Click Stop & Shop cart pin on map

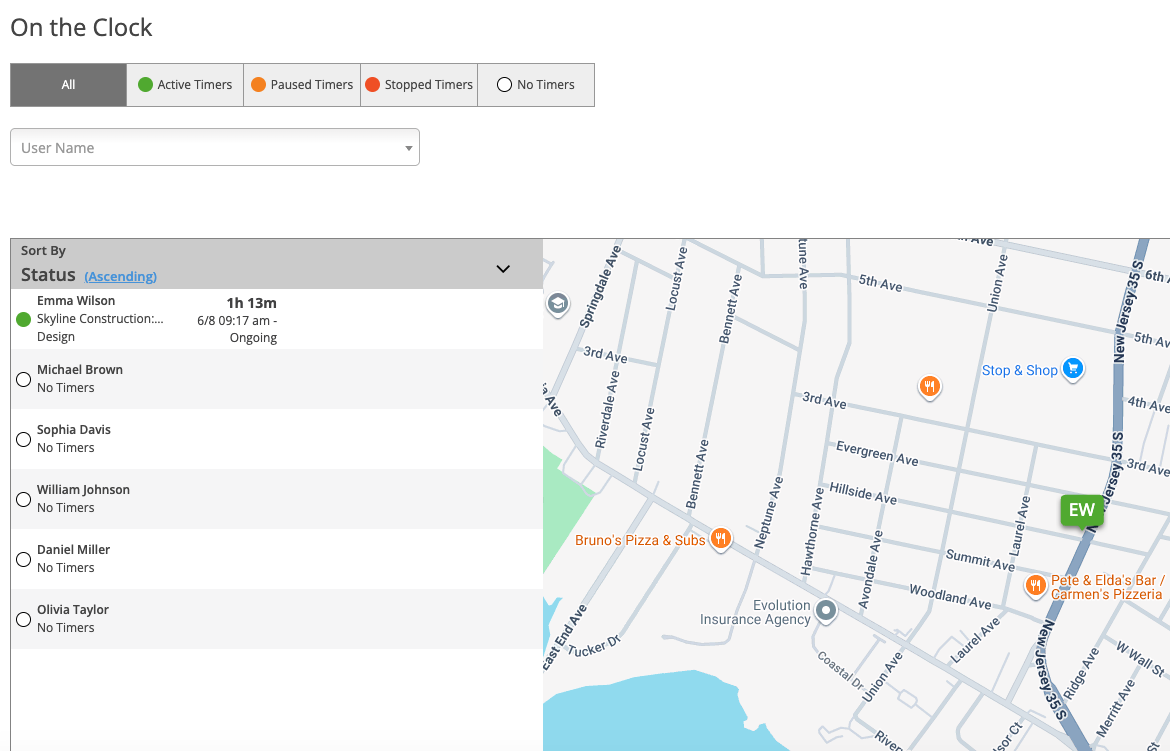coord(1073,368)
